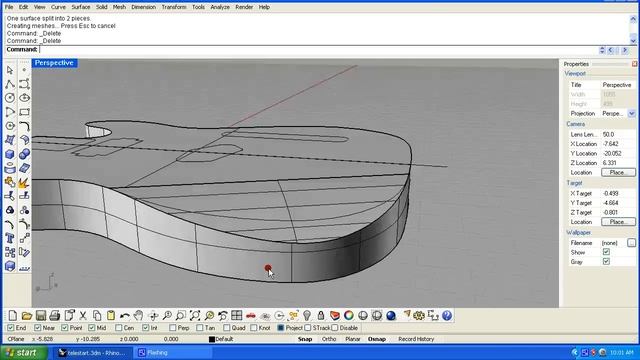This screenshot has width=640, height=360.
Task: Render with the blue sphere icon
Action: point(391,316)
